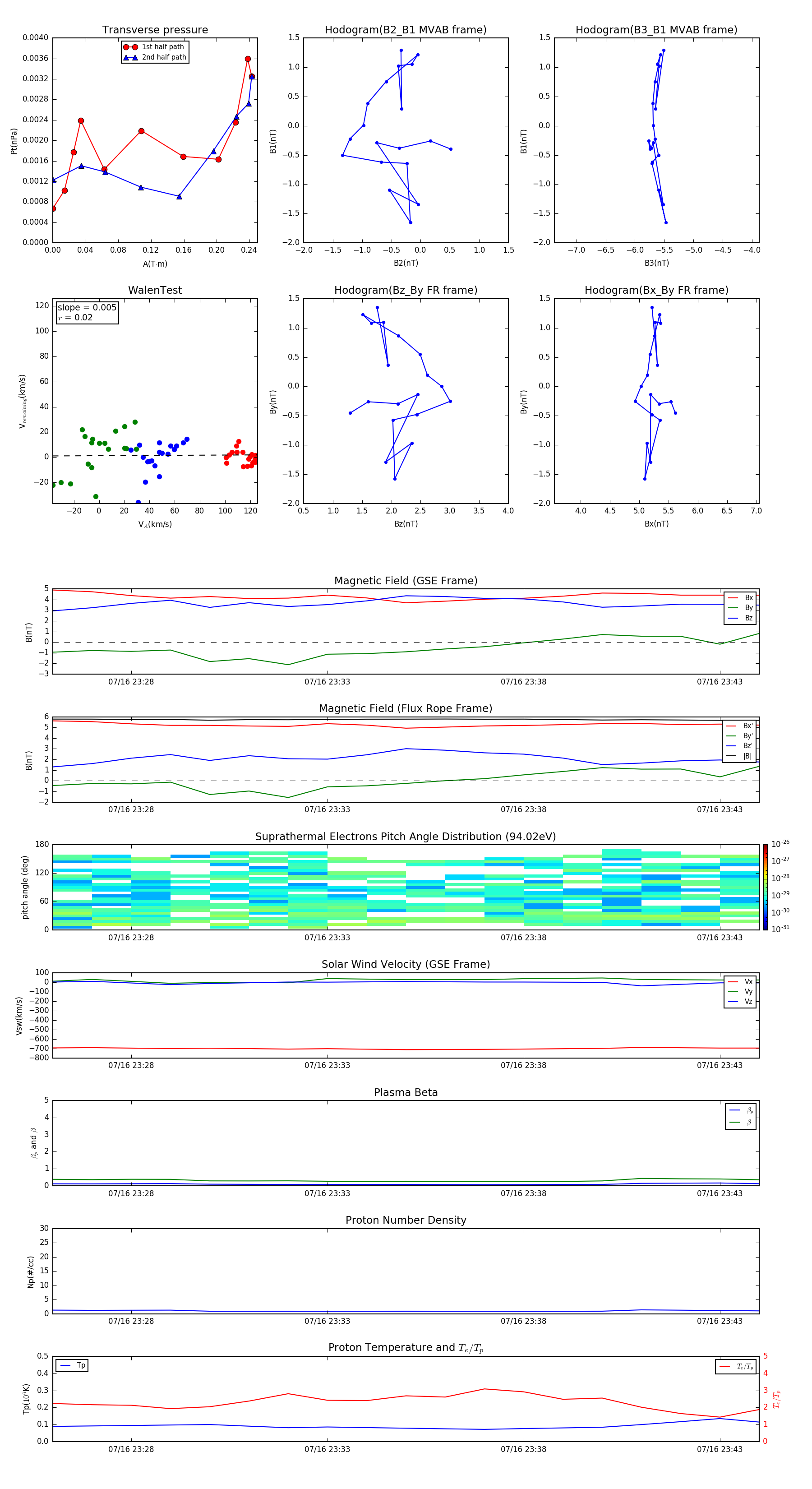
Task: Click the 'Vx' legend entry
Action: click(x=740, y=981)
